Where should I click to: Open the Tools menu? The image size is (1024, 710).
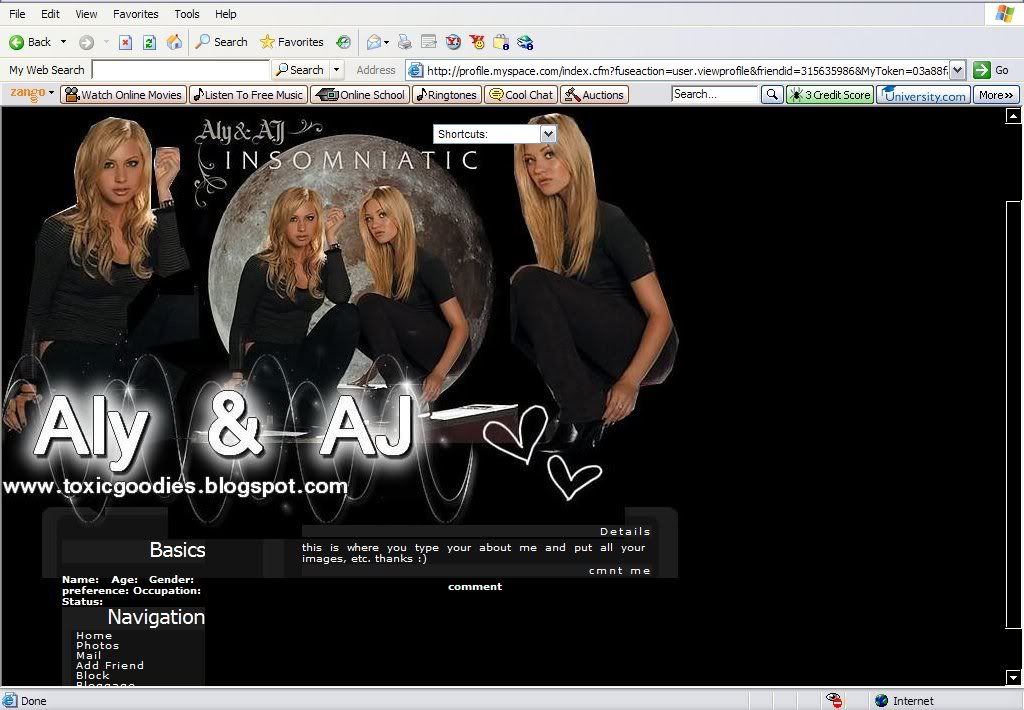pyautogui.click(x=187, y=14)
